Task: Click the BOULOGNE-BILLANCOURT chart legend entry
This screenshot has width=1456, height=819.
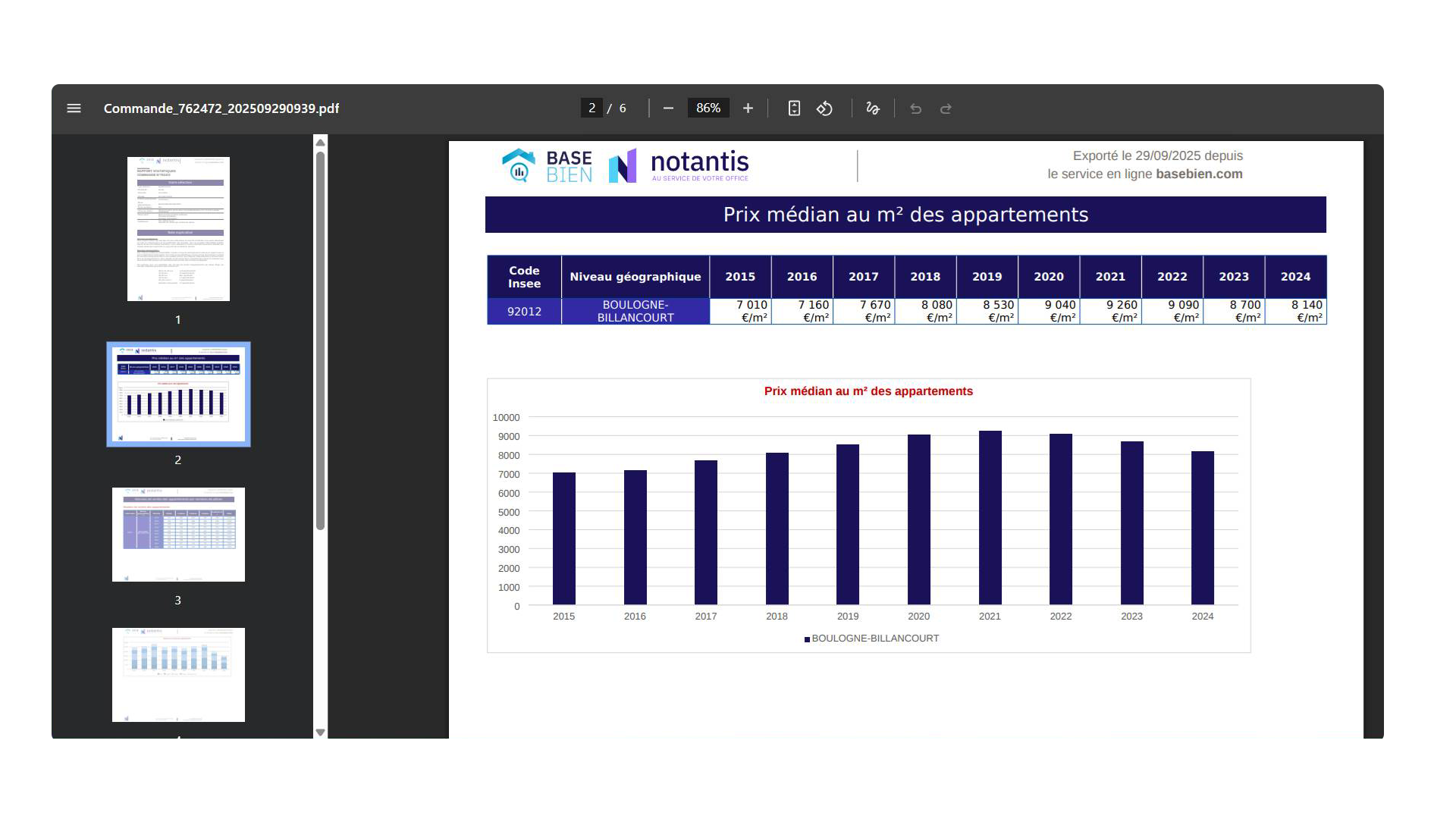Action: (874, 639)
